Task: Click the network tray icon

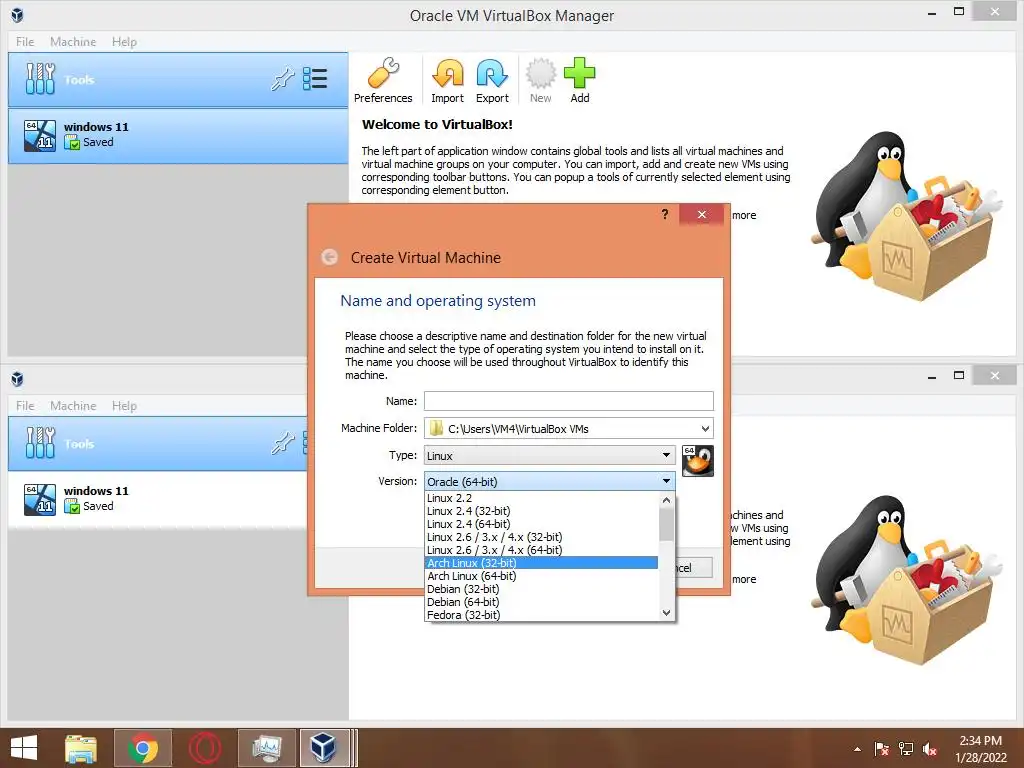Action: [906, 749]
